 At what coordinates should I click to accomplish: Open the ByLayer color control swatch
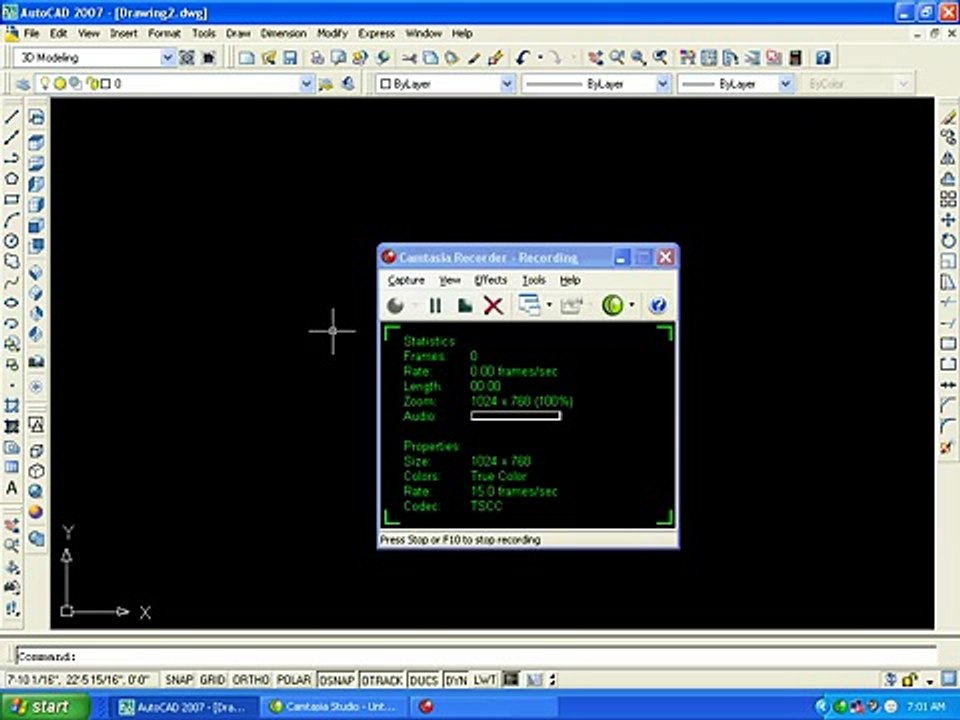445,84
